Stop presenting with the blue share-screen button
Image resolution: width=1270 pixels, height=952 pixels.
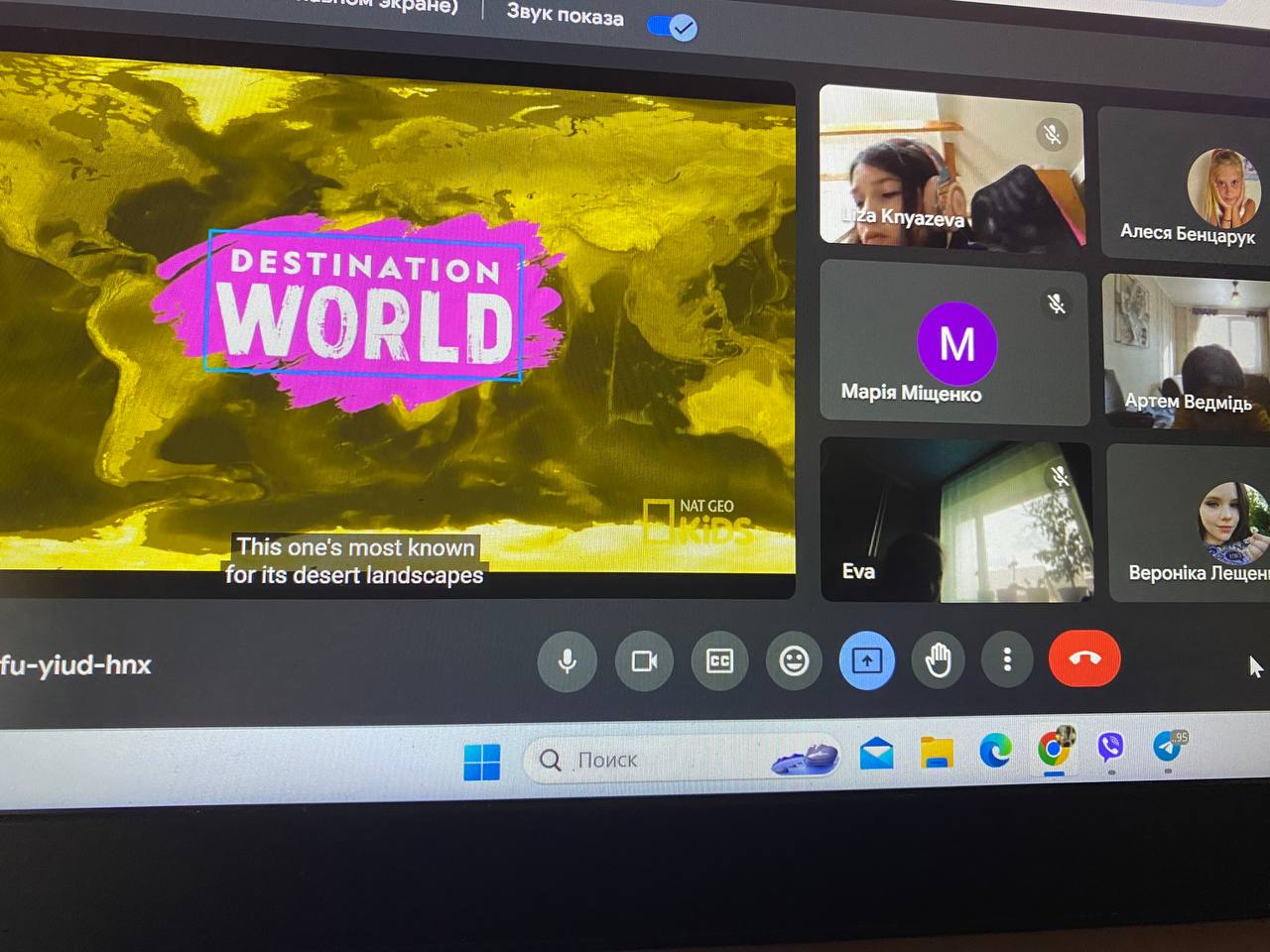pyautogui.click(x=867, y=660)
